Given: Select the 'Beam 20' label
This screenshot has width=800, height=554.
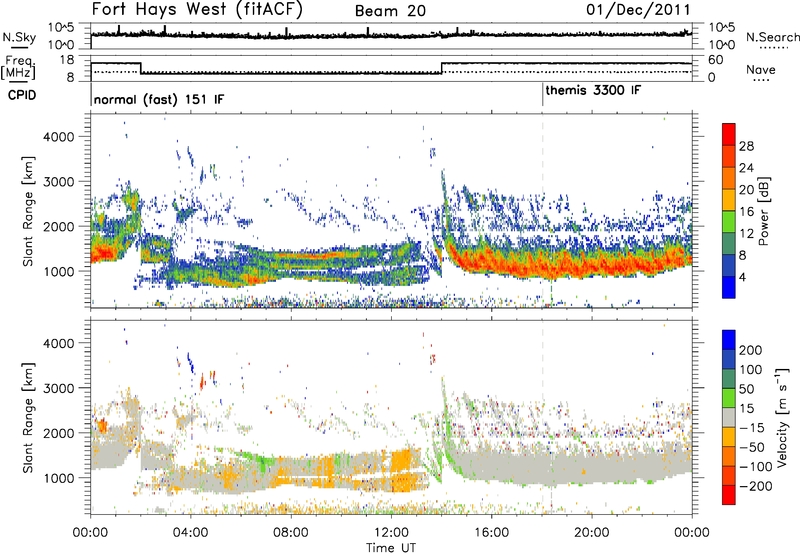Looking at the screenshot, I should pos(390,11).
